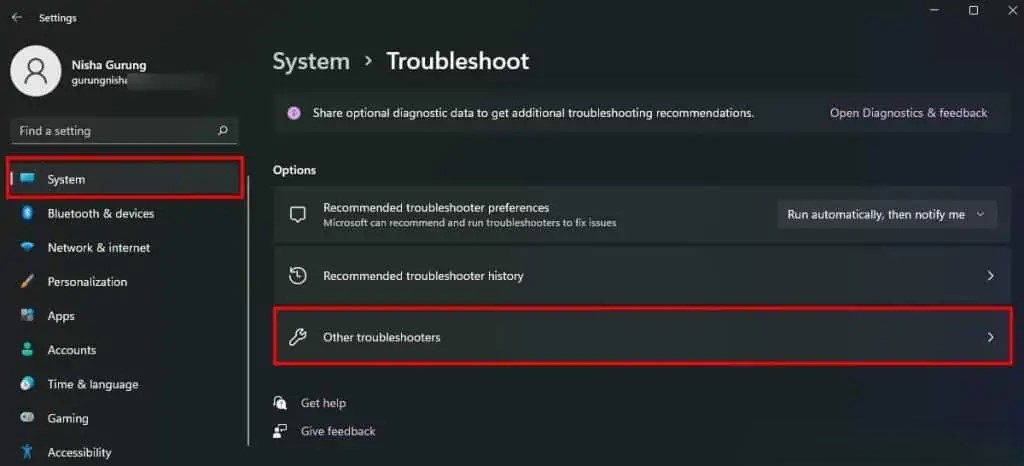
Task: Click the back arrow in Settings header
Action: (x=17, y=18)
